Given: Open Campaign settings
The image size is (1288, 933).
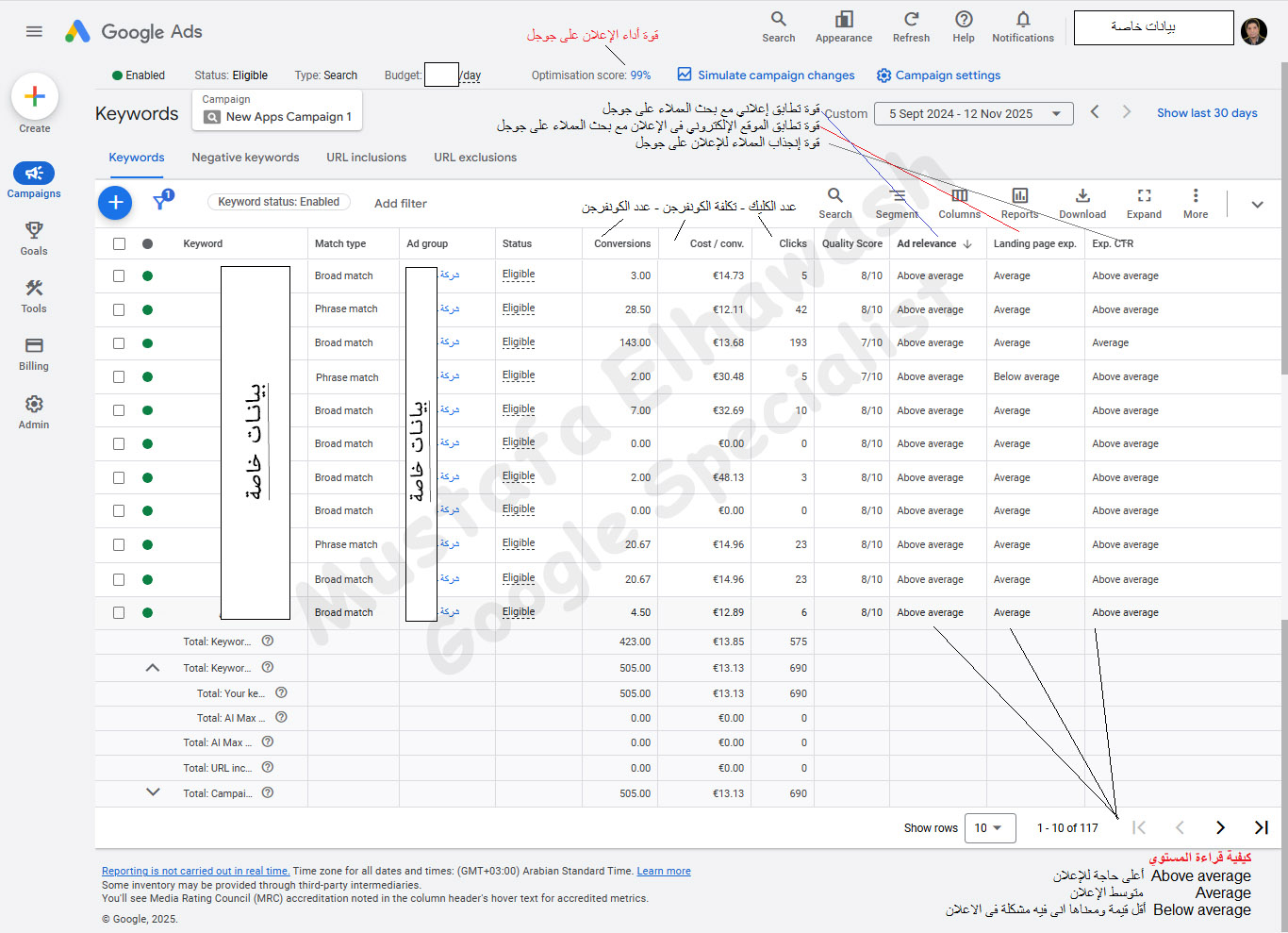Looking at the screenshot, I should coord(938,75).
